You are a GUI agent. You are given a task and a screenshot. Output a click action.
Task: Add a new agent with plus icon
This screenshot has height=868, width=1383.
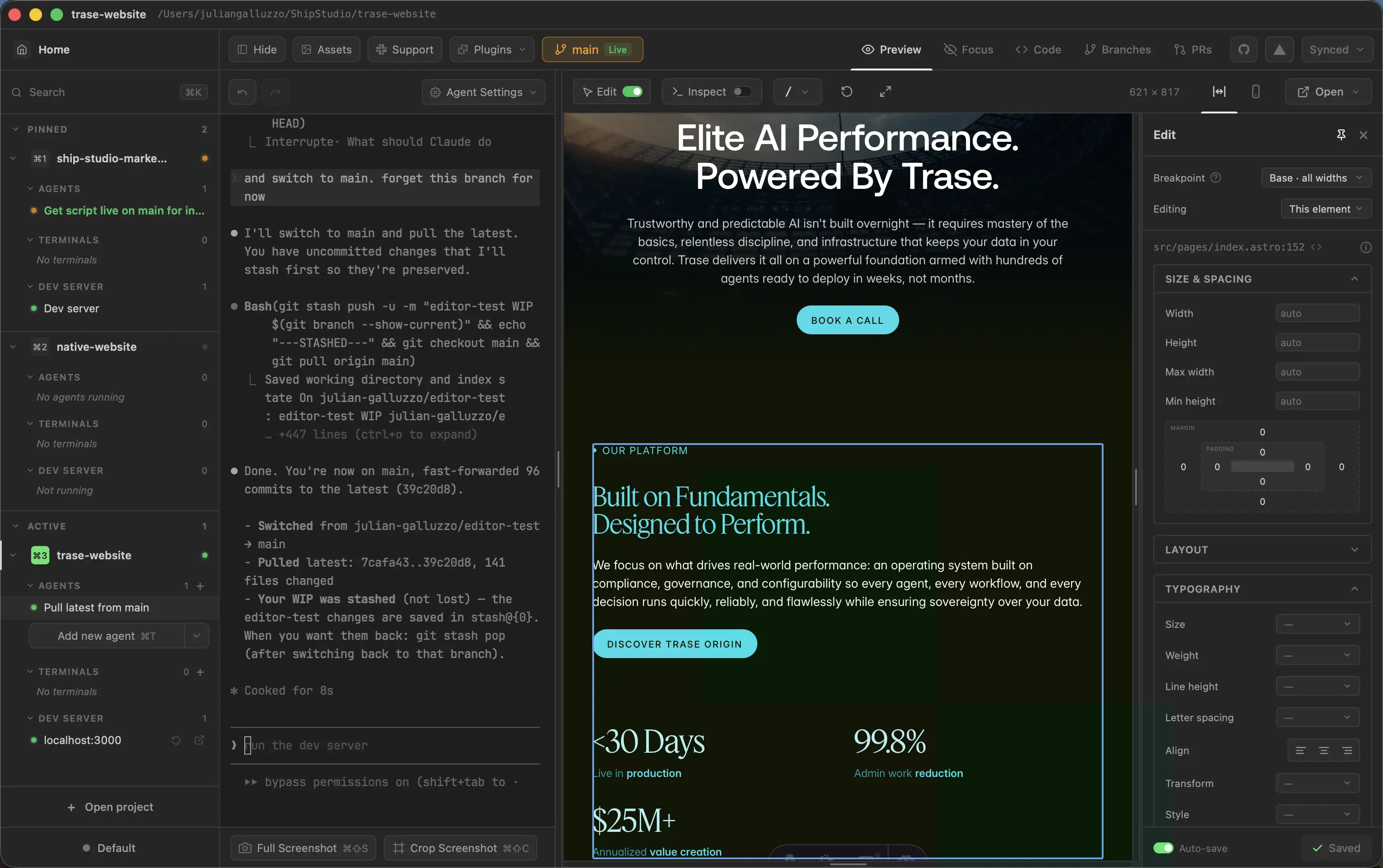tap(200, 585)
